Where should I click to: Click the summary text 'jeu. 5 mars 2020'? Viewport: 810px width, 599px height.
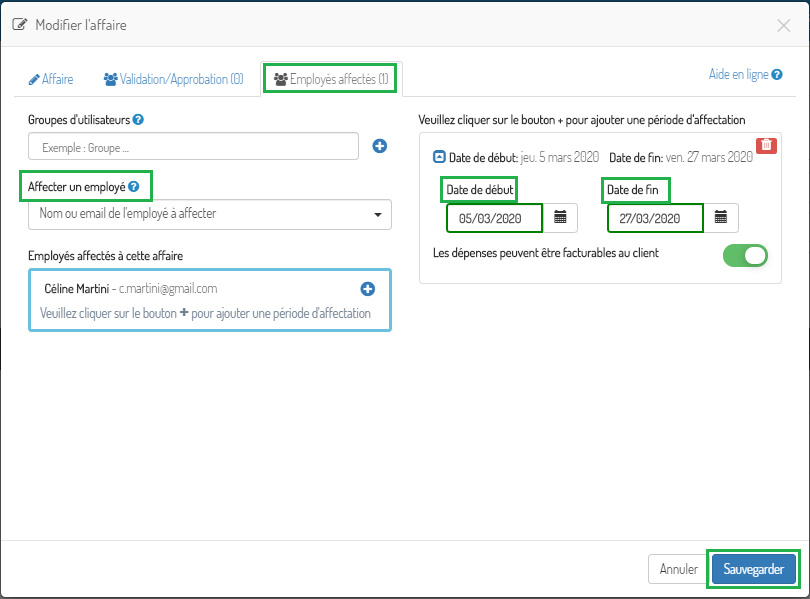(x=560, y=157)
